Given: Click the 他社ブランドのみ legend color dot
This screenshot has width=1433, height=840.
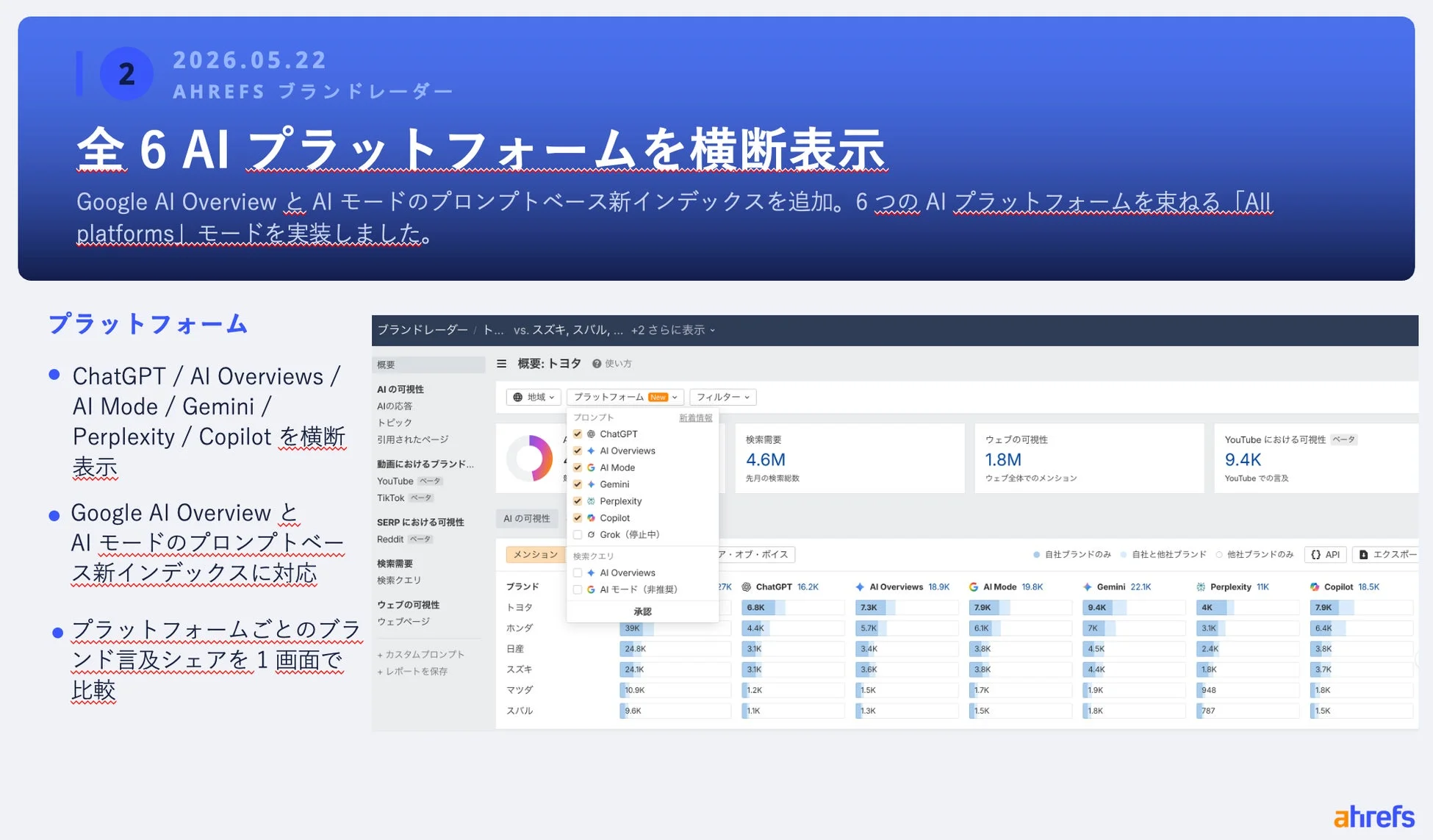Looking at the screenshot, I should [1219, 555].
